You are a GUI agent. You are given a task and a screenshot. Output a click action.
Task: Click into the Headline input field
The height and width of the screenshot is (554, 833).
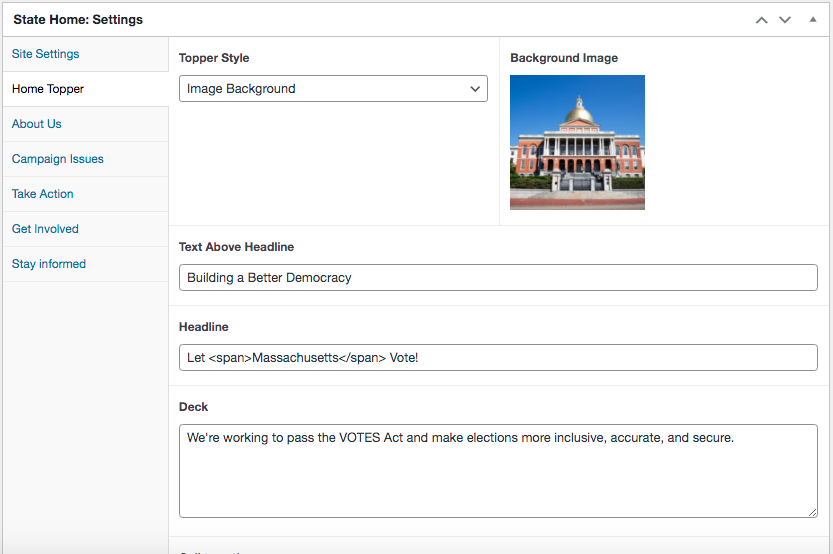pyautogui.click(x=498, y=357)
